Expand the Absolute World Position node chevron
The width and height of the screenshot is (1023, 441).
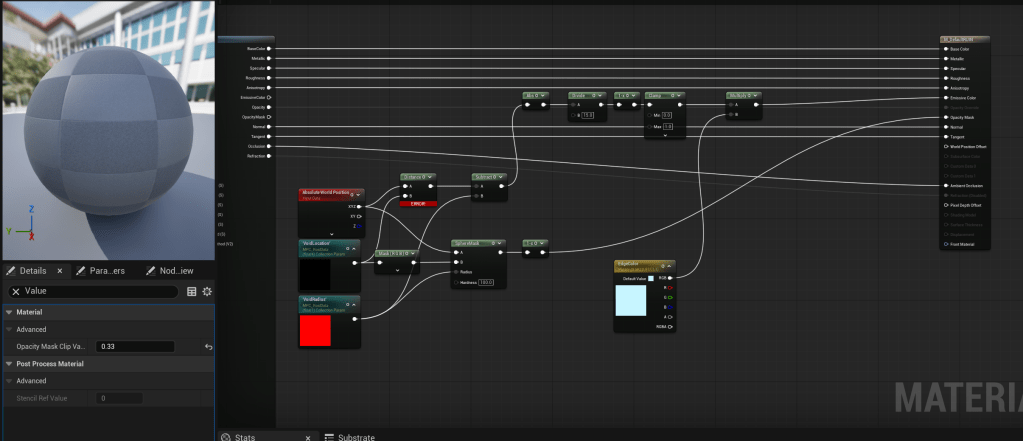pyautogui.click(x=330, y=233)
